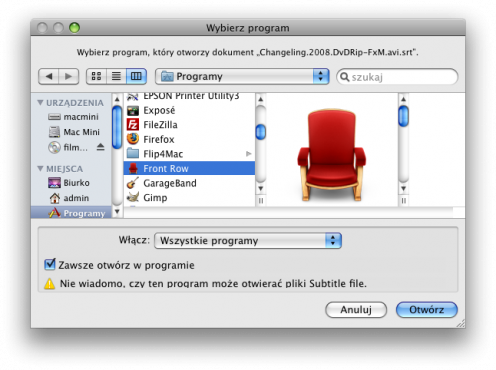Select Front Row application
496x370 pixels.
(x=189, y=168)
